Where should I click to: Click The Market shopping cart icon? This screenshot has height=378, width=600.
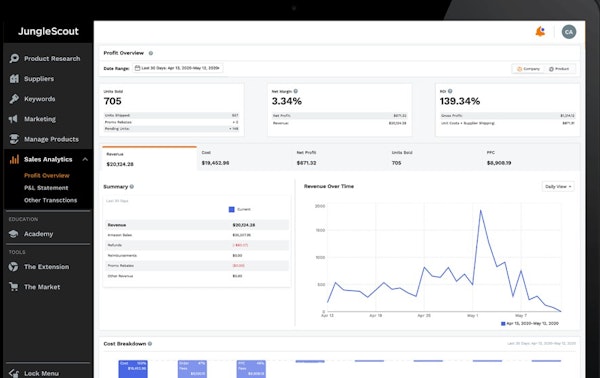point(13,287)
